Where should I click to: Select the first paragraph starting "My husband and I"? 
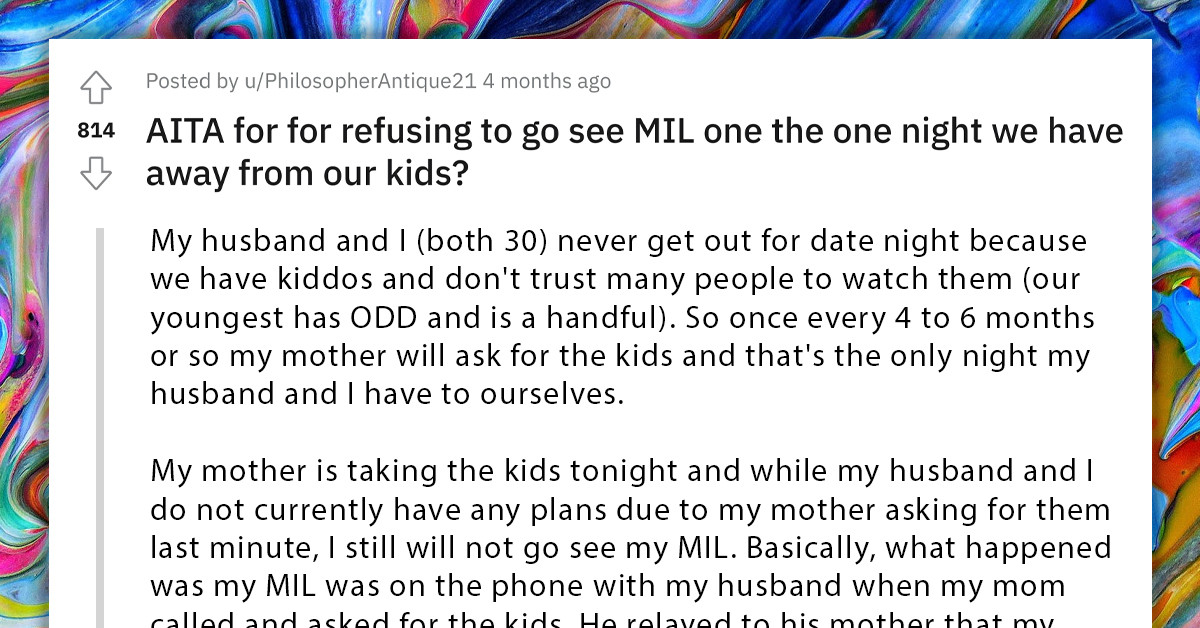pyautogui.click(x=600, y=315)
